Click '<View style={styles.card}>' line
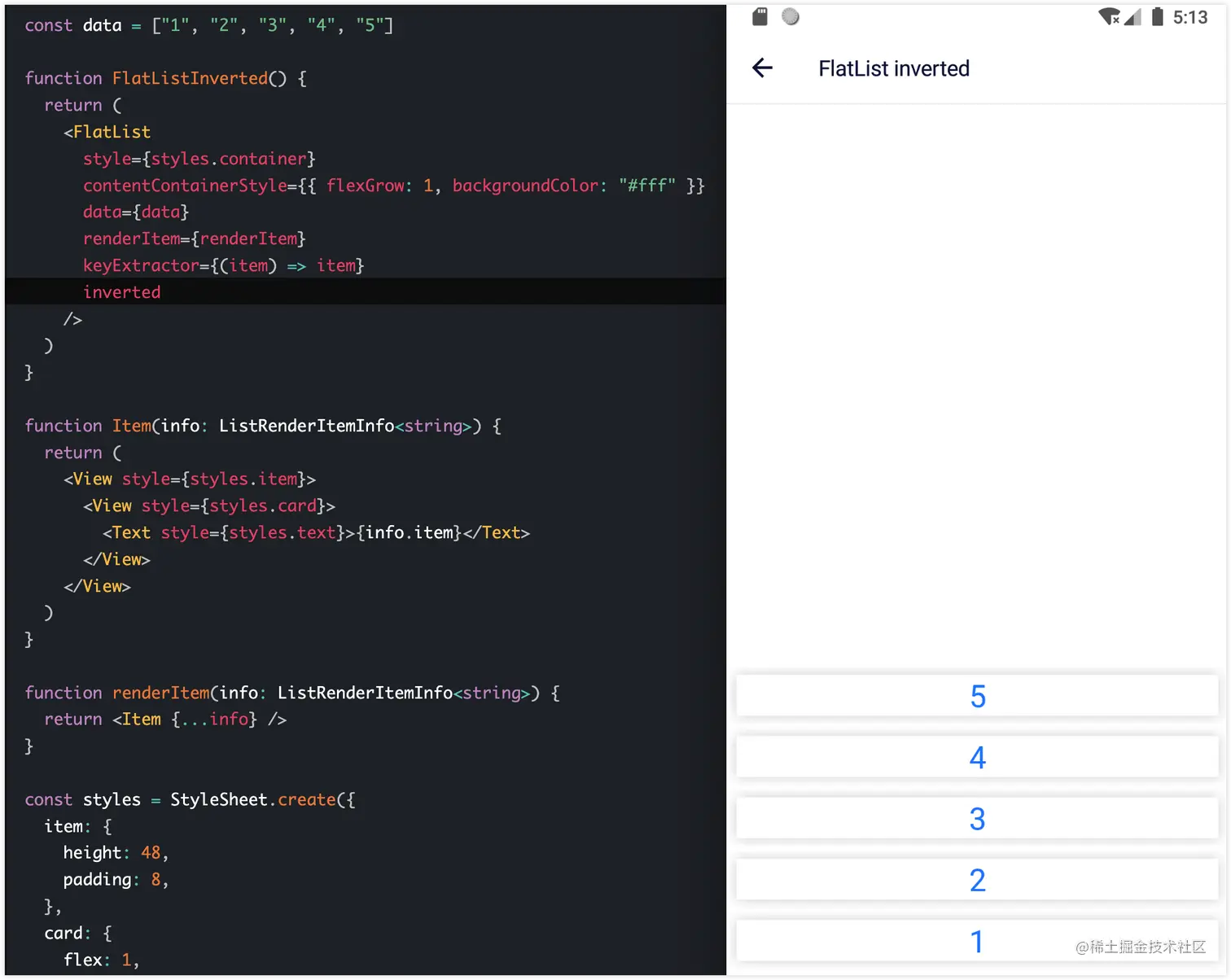 tap(209, 506)
